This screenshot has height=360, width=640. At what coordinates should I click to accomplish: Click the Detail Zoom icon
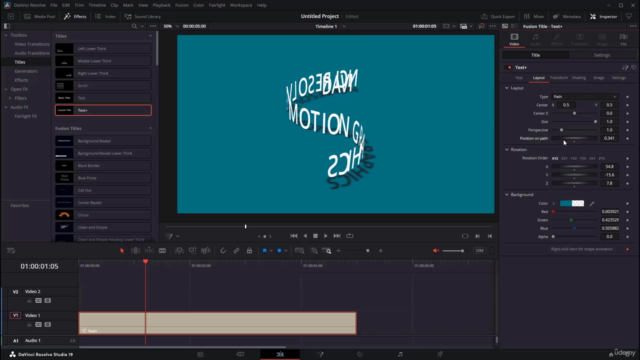click(x=314, y=251)
